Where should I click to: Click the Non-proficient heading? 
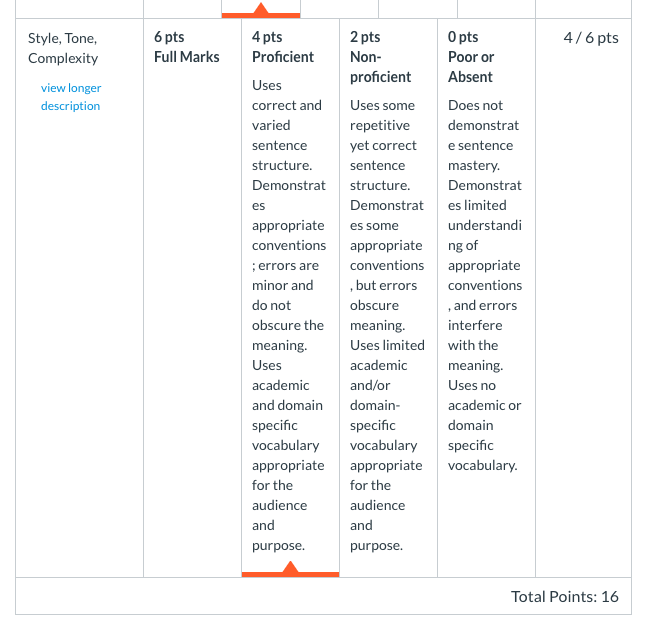[x=380, y=67]
